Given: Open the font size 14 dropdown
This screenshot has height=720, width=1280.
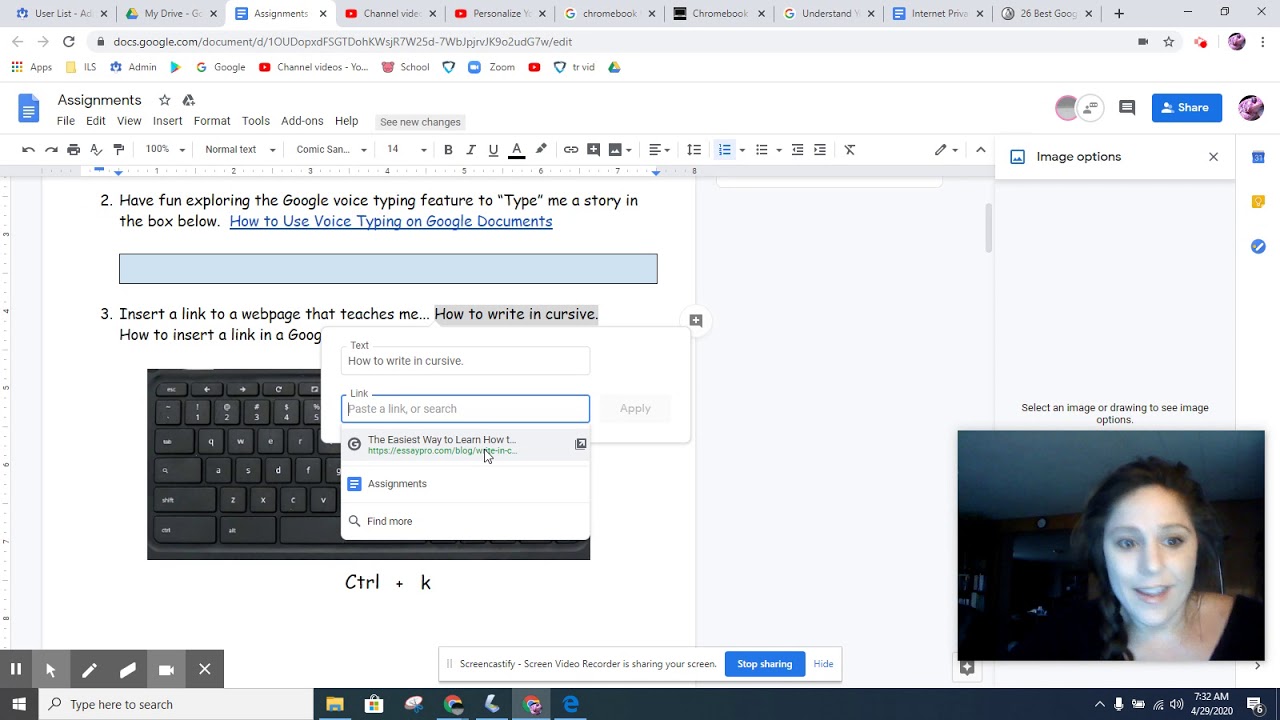Looking at the screenshot, I should 406,150.
